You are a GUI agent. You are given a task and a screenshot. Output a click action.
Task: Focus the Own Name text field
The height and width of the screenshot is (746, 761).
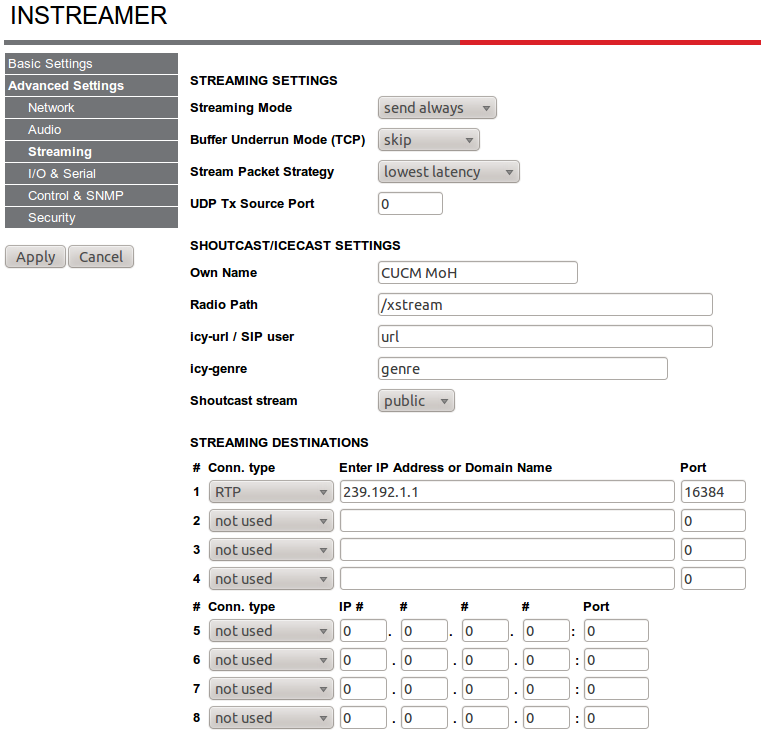(477, 273)
